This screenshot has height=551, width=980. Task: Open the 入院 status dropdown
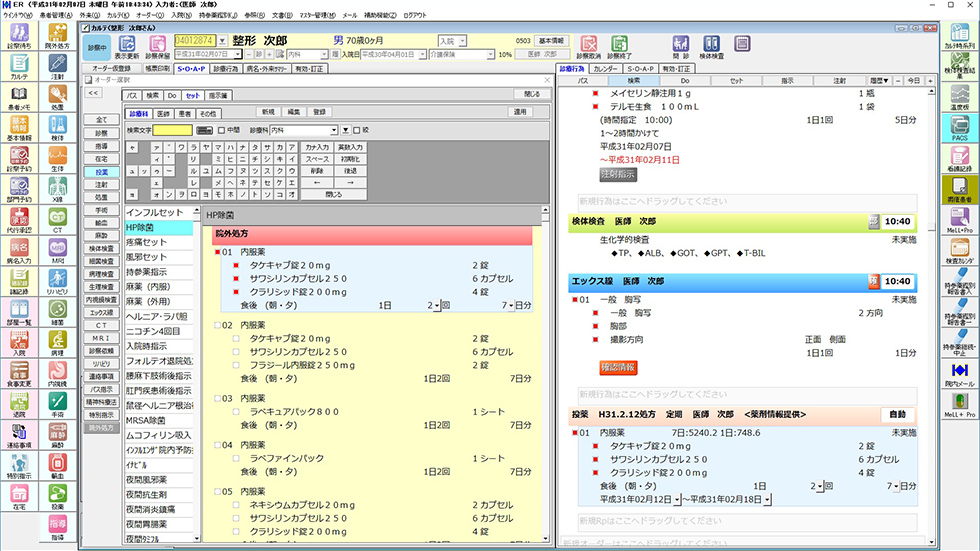pos(462,41)
